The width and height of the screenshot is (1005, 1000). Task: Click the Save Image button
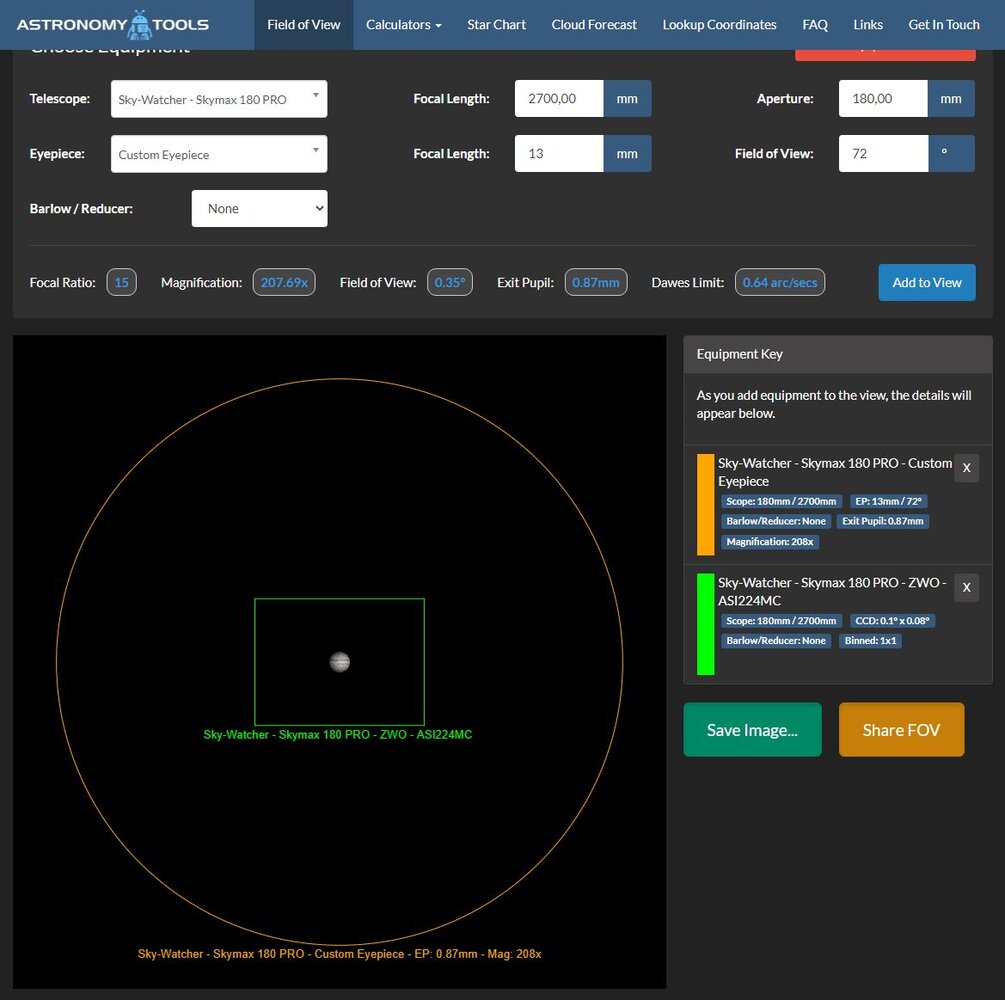tap(752, 729)
